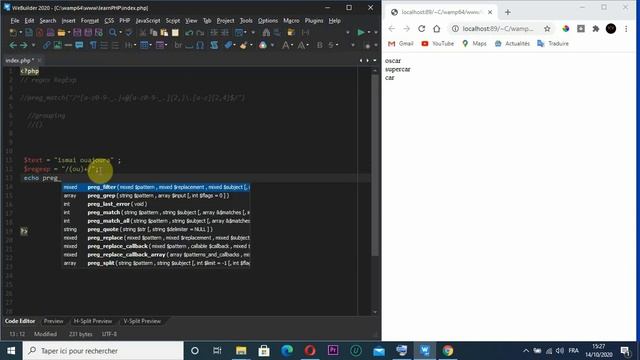Viewport: 640px width, 360px height.
Task: Open the Traduire bookmark in Chrome
Action: pos(553,43)
